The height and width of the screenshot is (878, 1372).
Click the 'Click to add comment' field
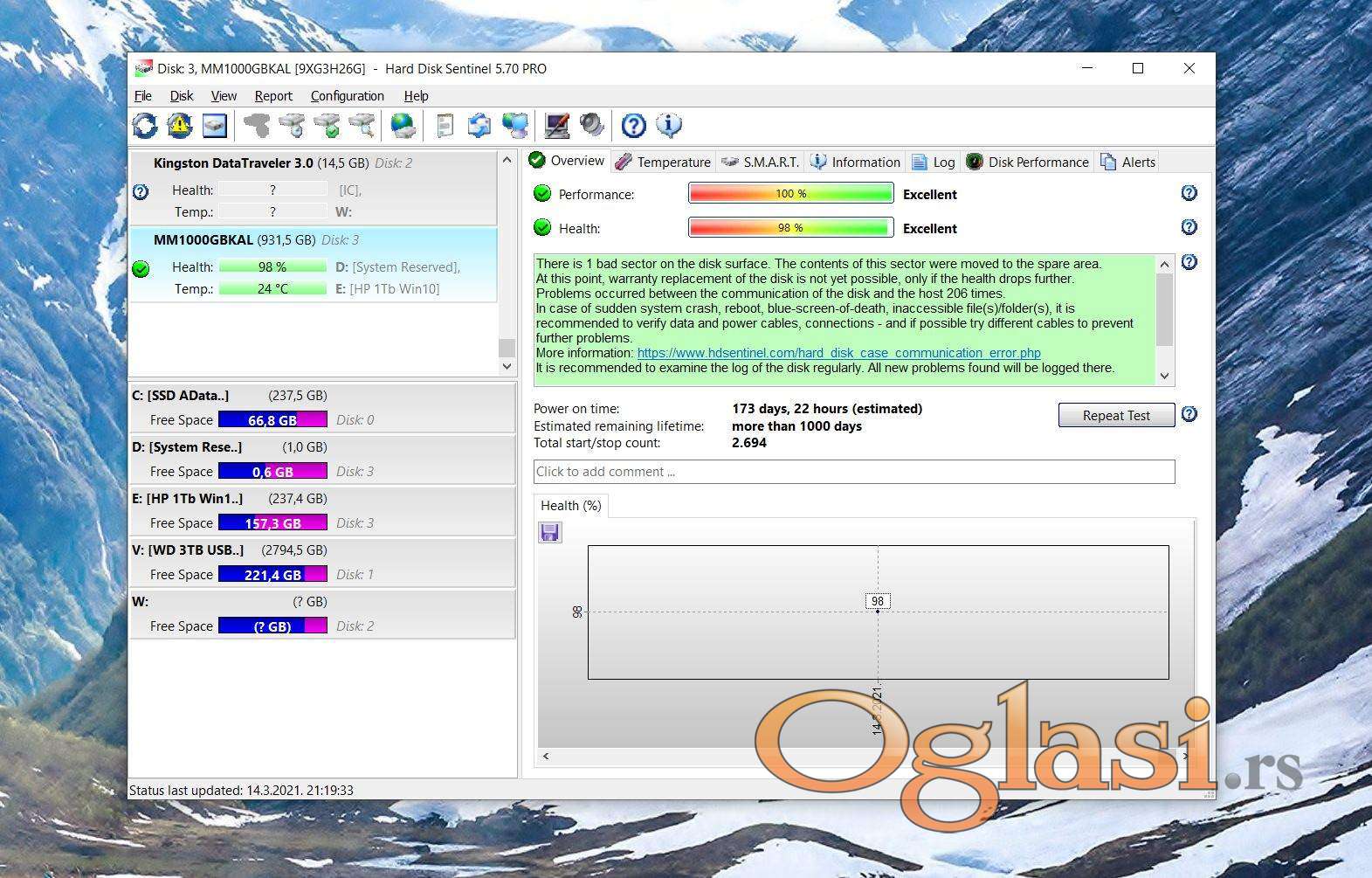853,472
